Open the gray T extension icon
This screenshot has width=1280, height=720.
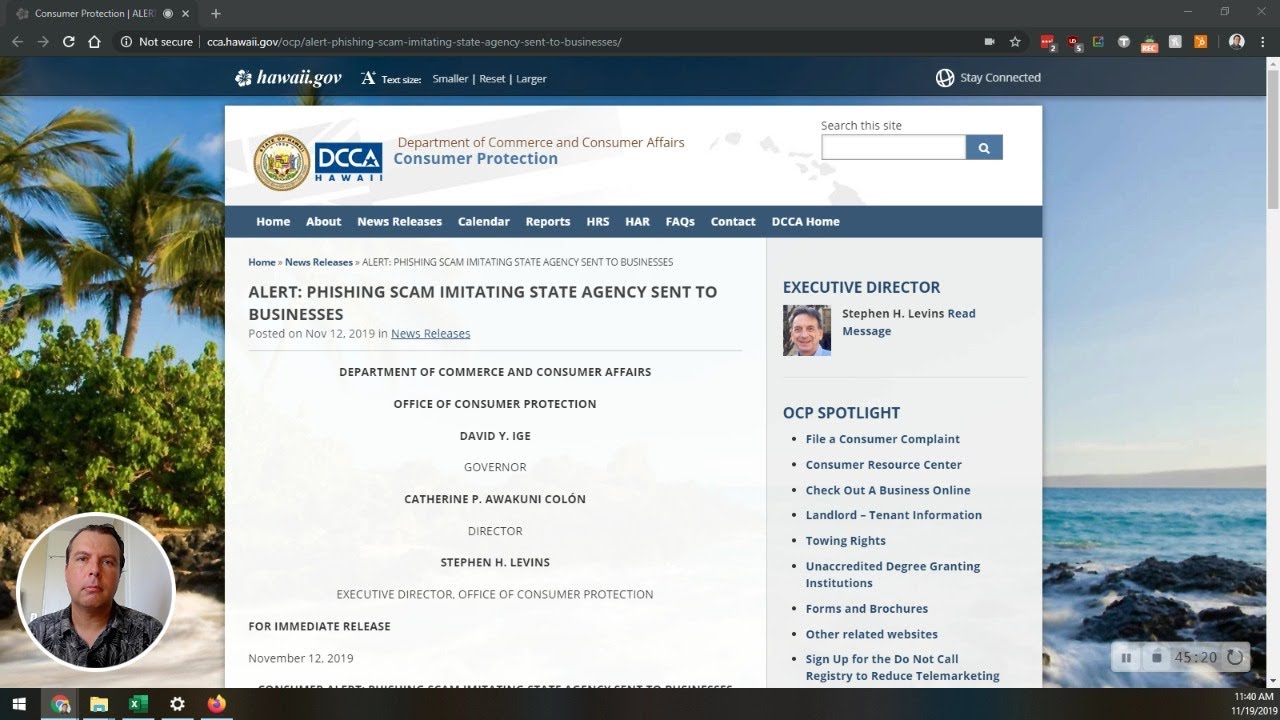1124,42
